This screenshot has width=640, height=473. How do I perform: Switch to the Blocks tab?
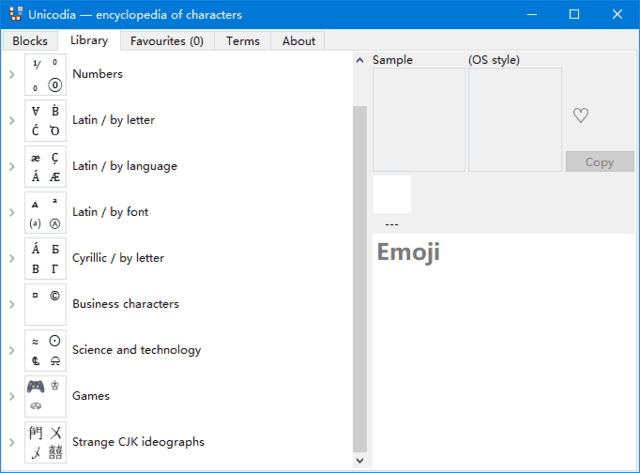coord(30,41)
